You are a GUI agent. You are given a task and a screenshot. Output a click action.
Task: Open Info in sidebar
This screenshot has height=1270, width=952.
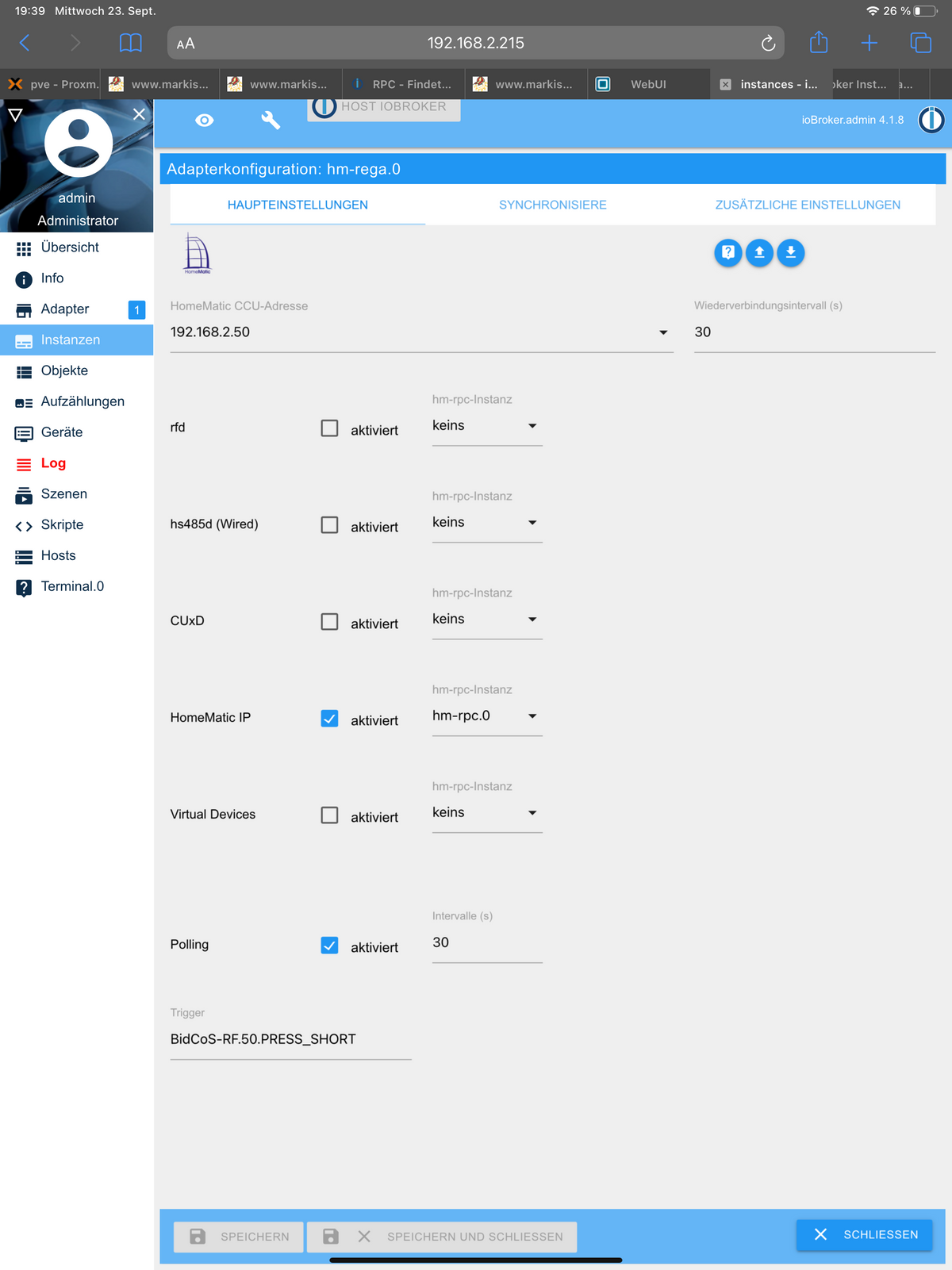click(77, 278)
